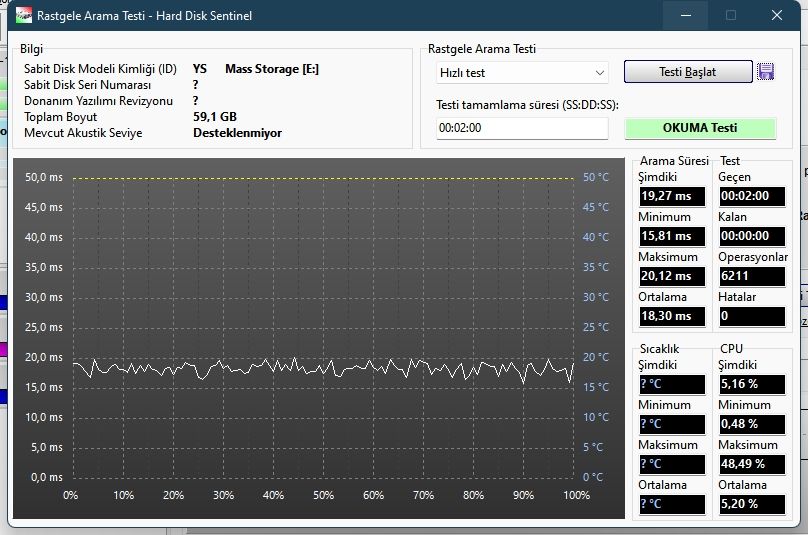Click the maximum seek time 20,12 ms
Viewport: 808px width, 535px height.
coord(671,276)
